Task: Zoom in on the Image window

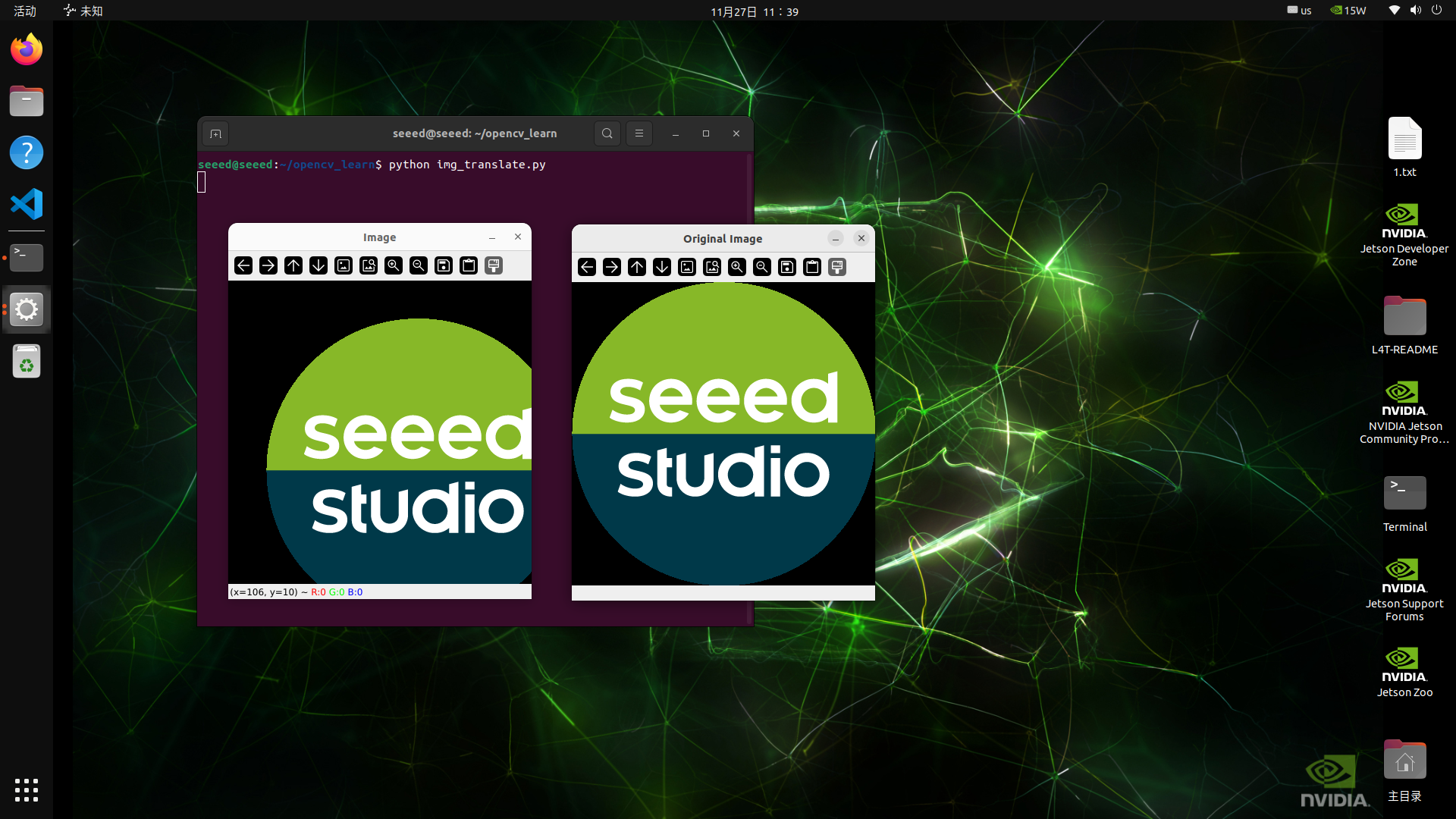Action: coord(394,265)
